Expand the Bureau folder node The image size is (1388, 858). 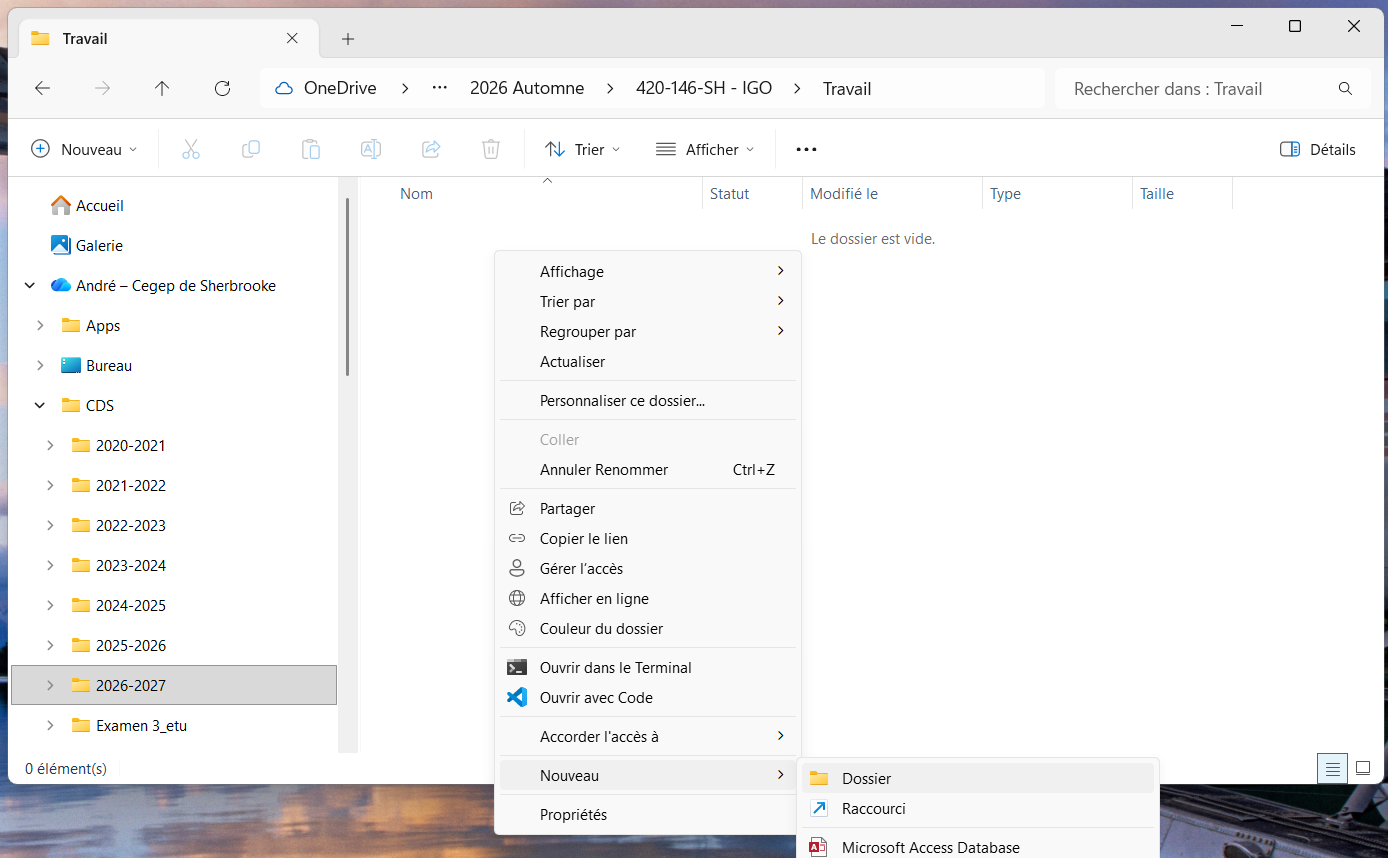click(40, 365)
